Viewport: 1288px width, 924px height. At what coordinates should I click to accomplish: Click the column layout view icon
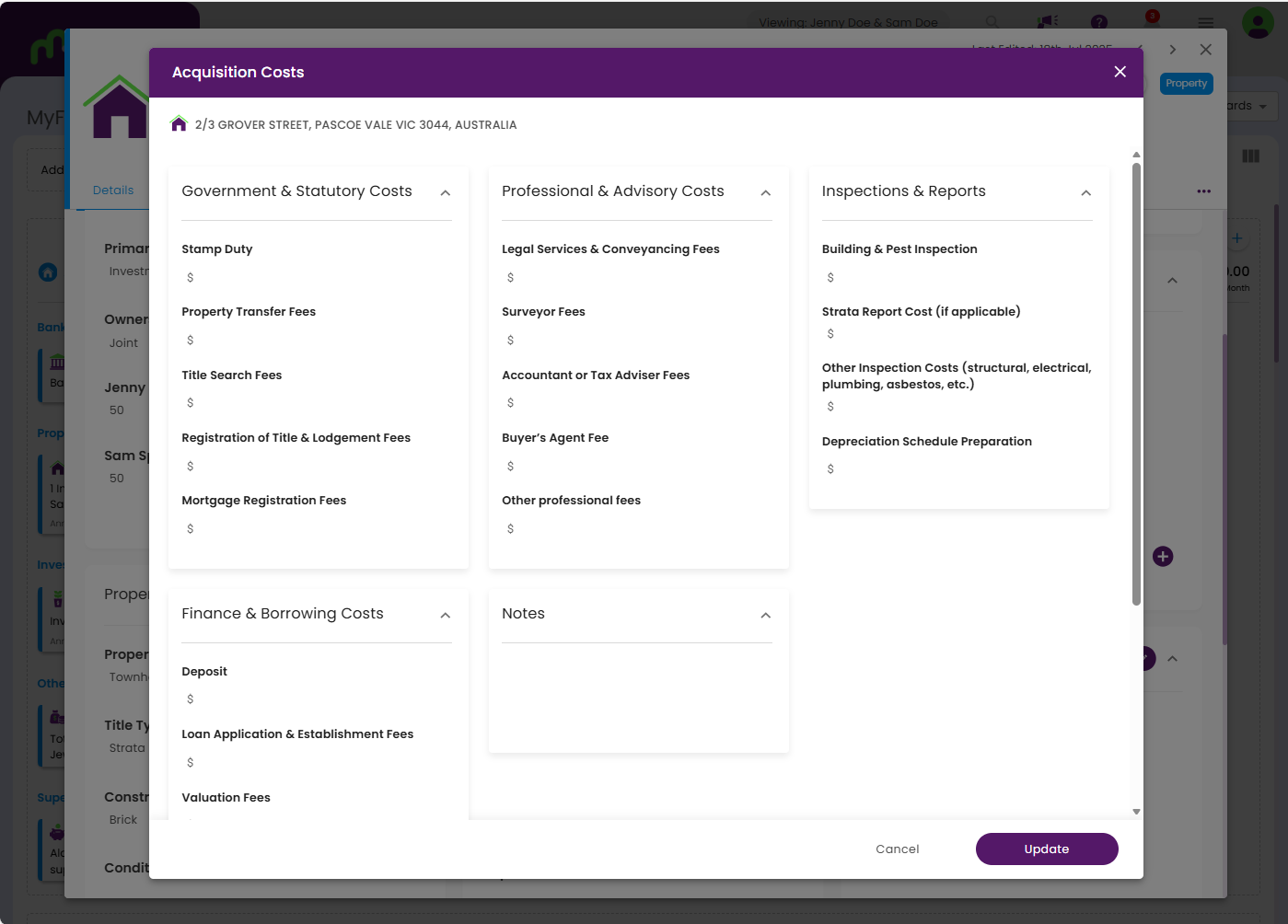coord(1250,156)
